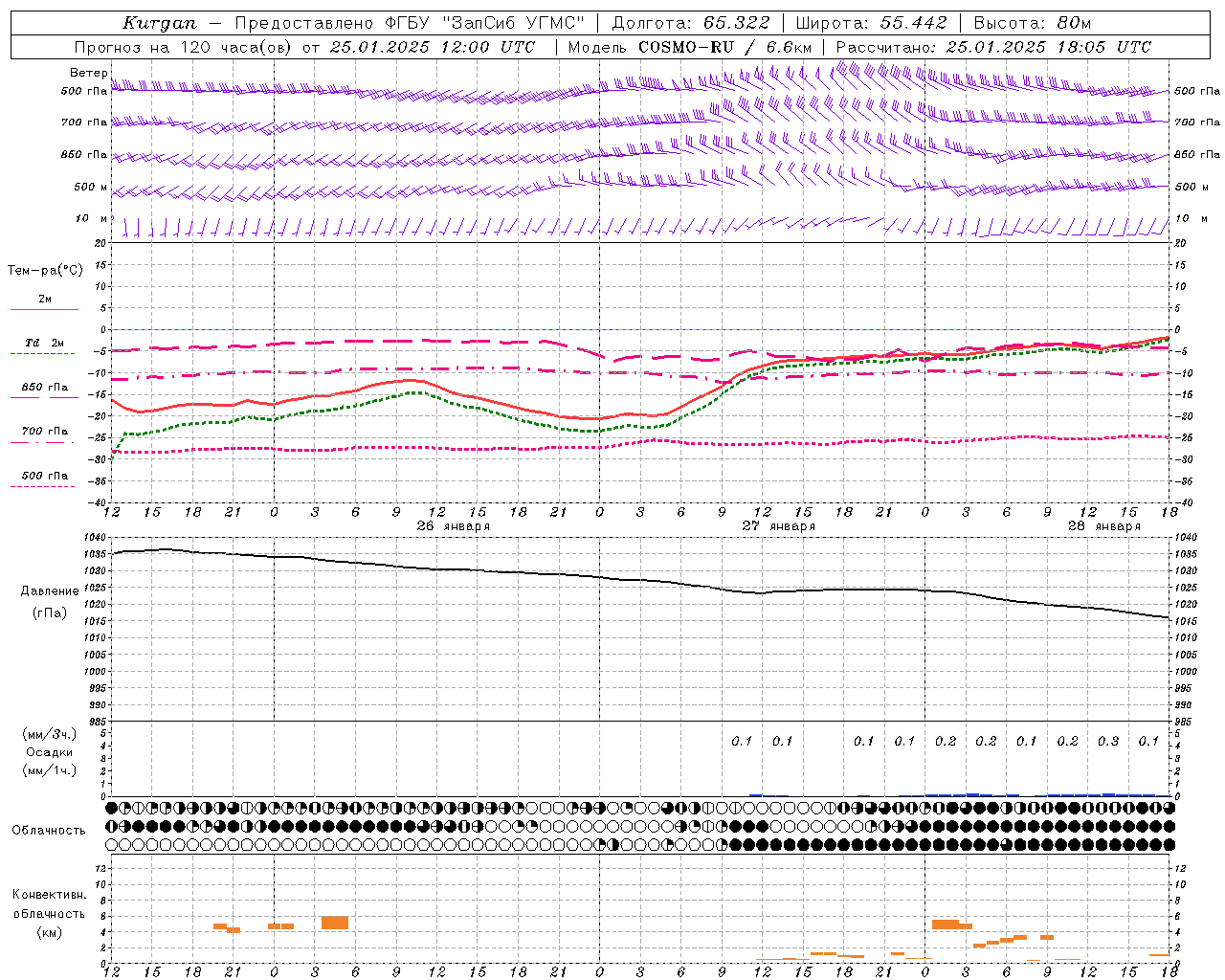Click the Kurgan station title
The height and width of the screenshot is (980, 1225).
point(159,23)
